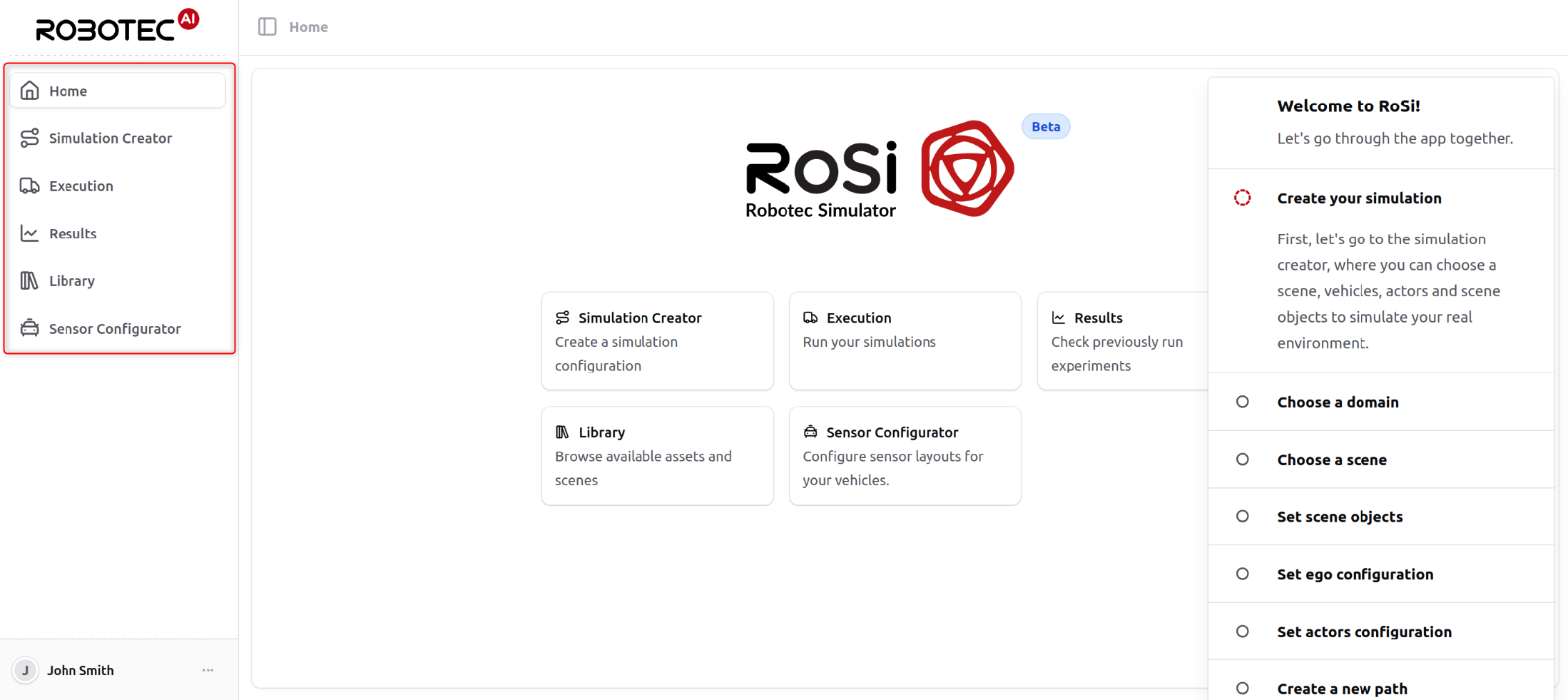Click the Execution truck icon in sidebar
The image size is (1568, 700).
click(x=29, y=186)
